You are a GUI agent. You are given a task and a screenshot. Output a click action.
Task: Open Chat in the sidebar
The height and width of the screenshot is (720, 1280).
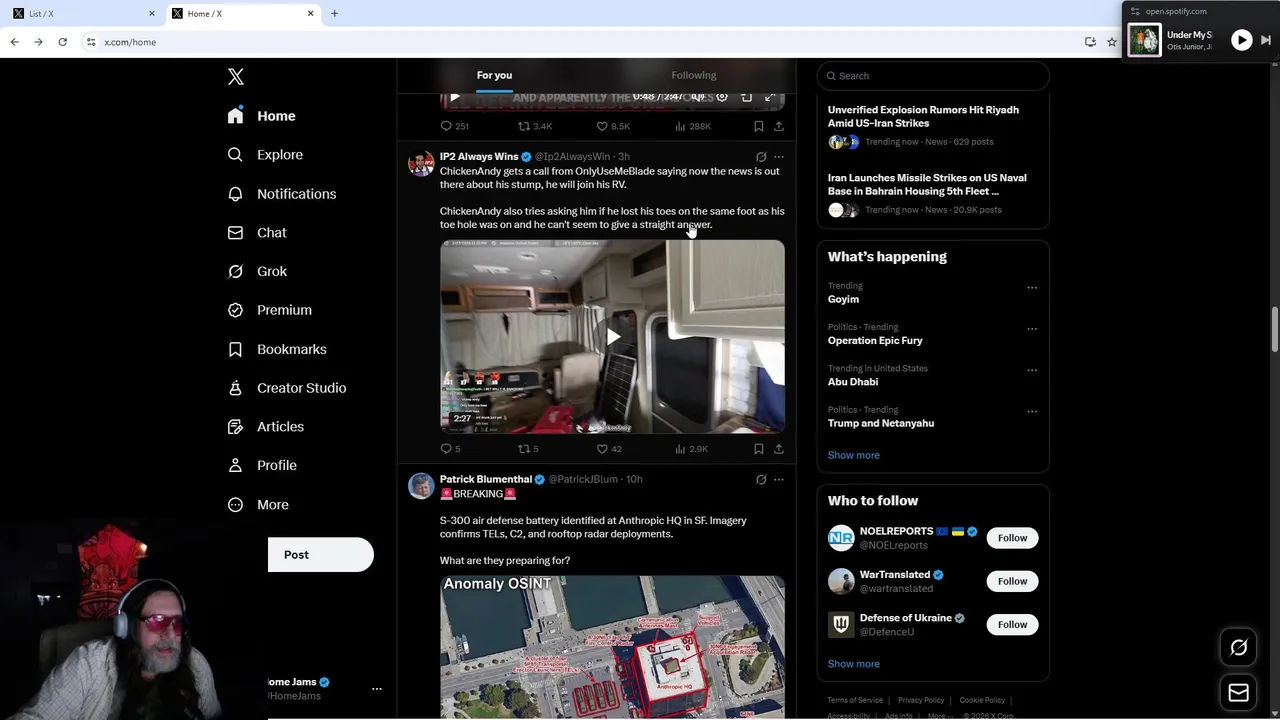(x=256, y=232)
